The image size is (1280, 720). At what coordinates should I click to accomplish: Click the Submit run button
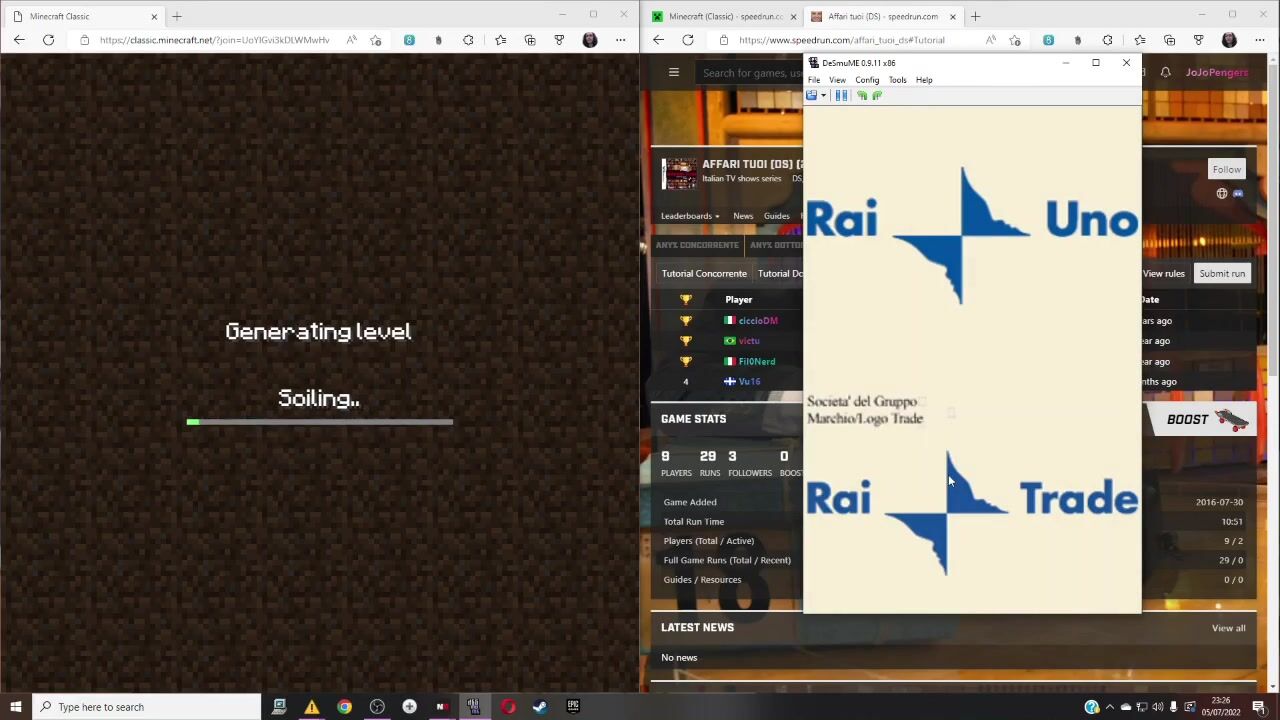(x=1222, y=273)
